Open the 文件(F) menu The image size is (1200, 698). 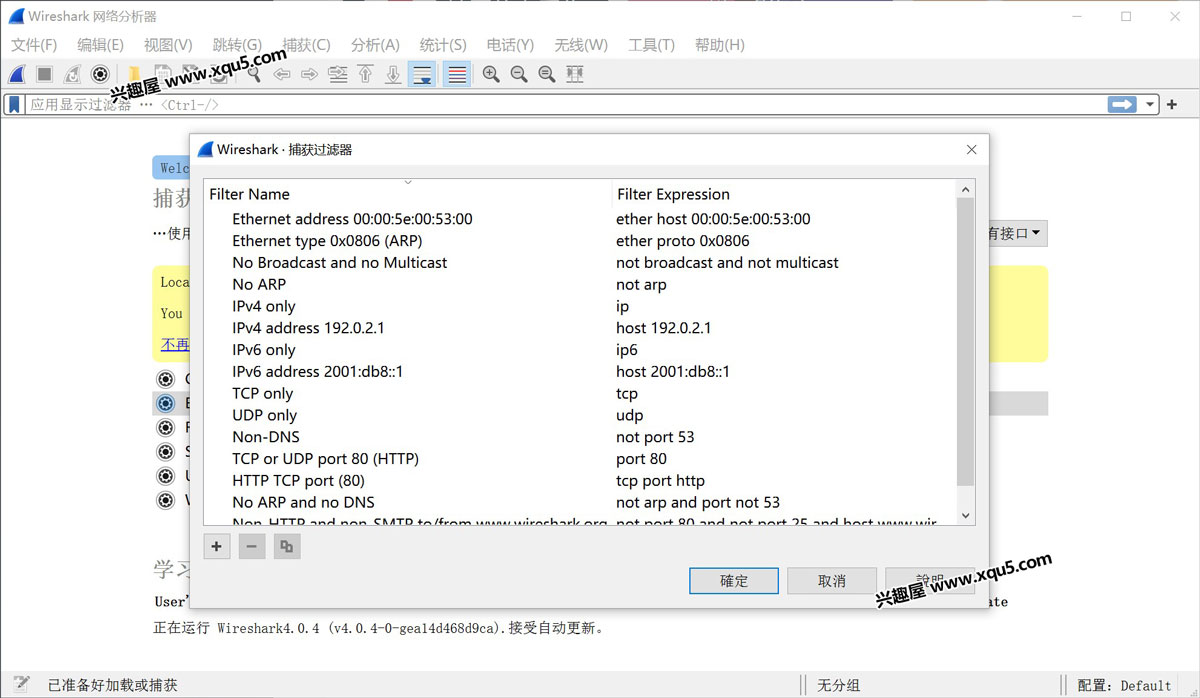pyautogui.click(x=34, y=45)
